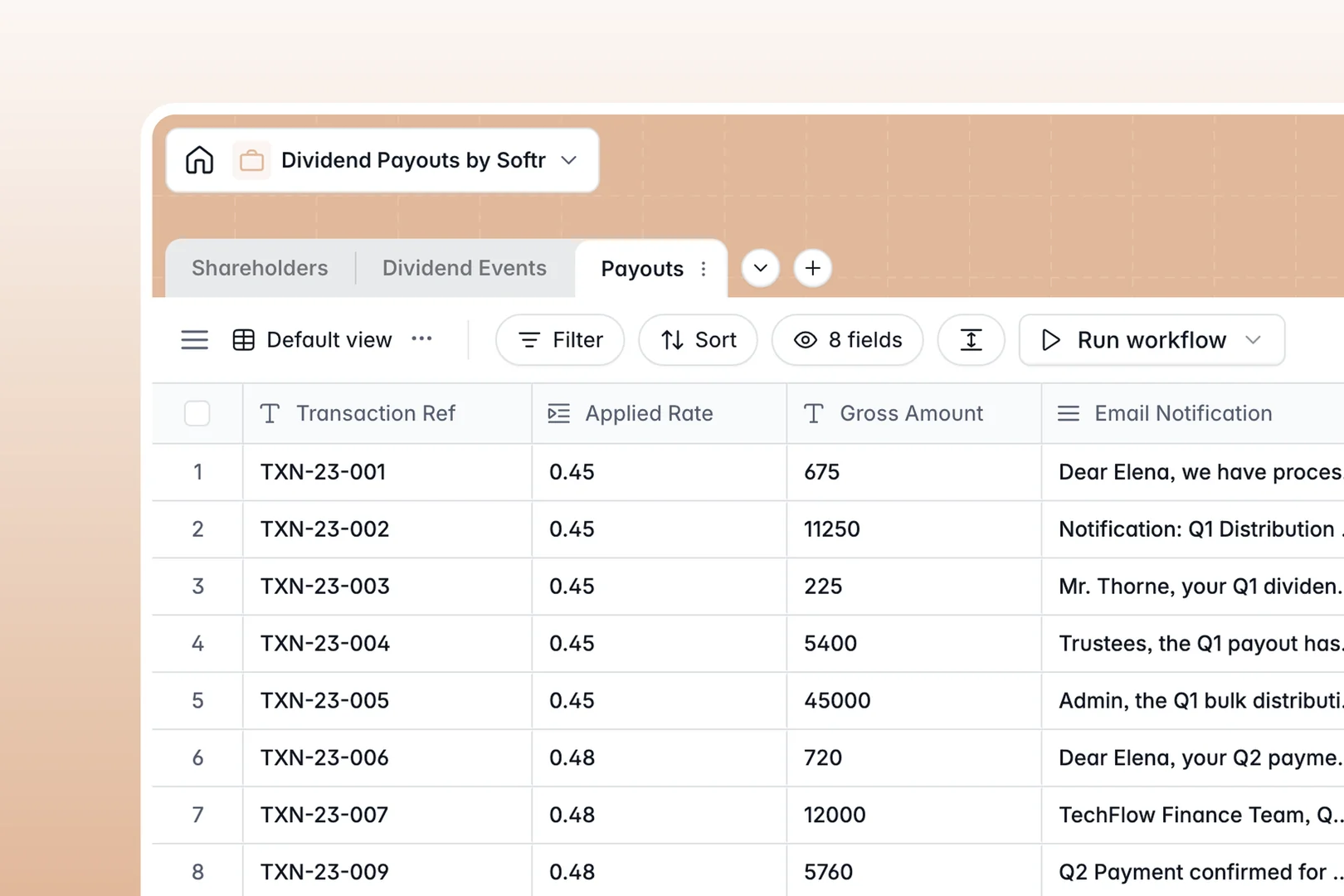Image resolution: width=1344 pixels, height=896 pixels.
Task: Click the briefcase app icon
Action: (x=251, y=160)
